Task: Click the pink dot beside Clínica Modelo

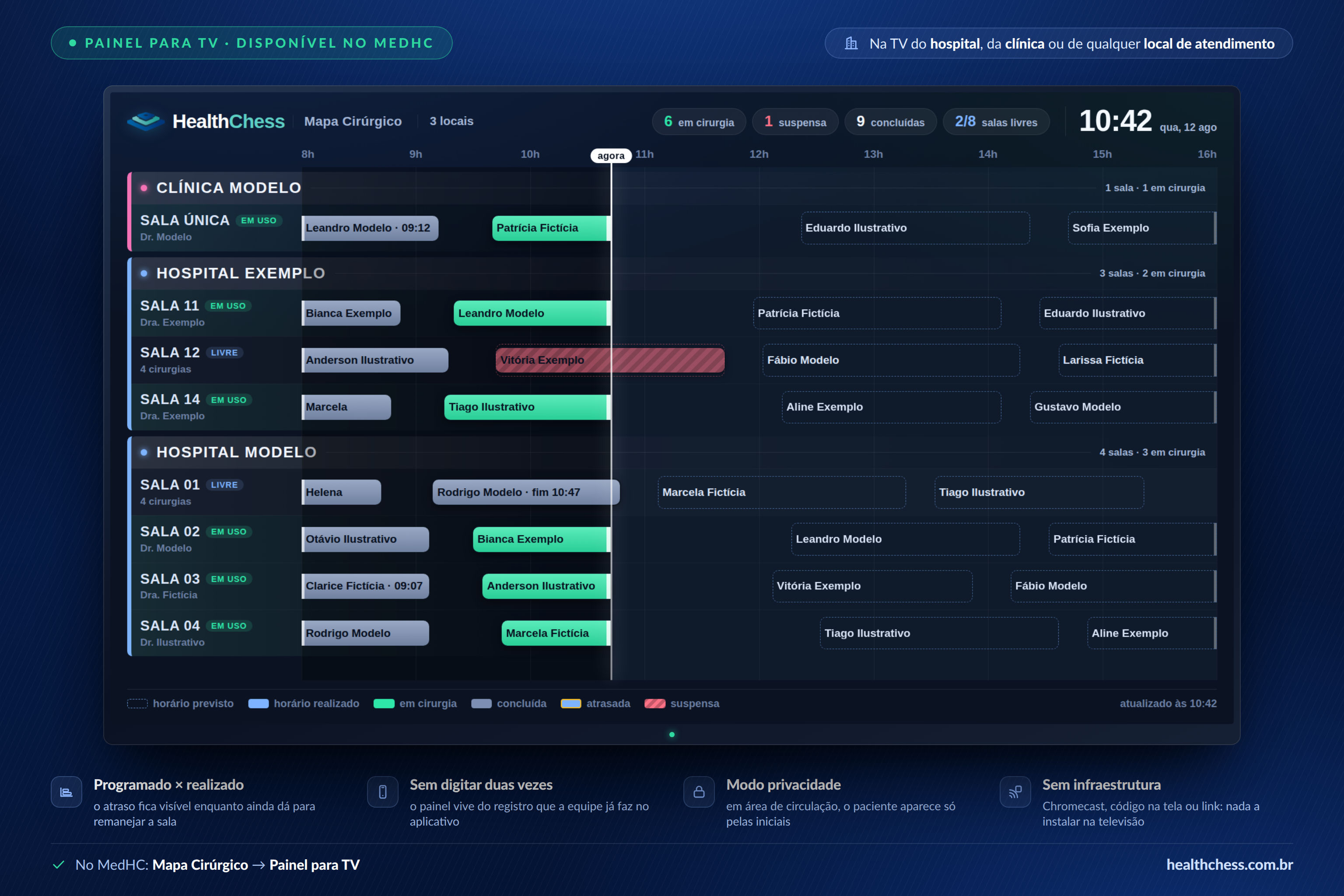Action: (144, 188)
